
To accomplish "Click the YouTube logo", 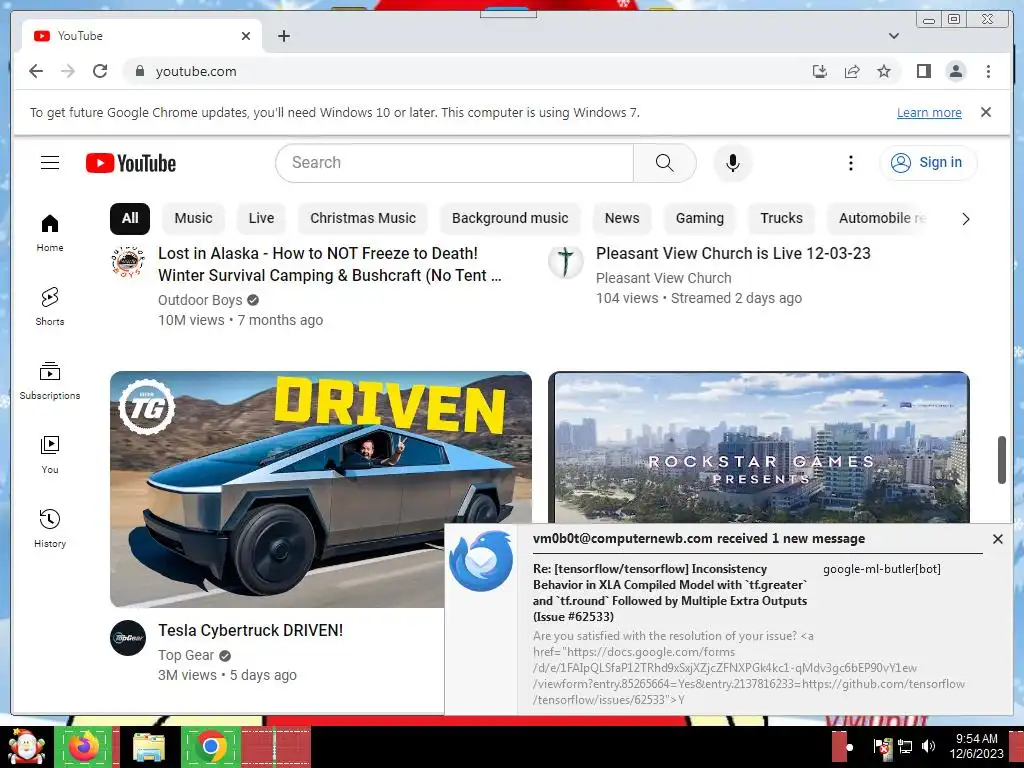I will coord(131,163).
